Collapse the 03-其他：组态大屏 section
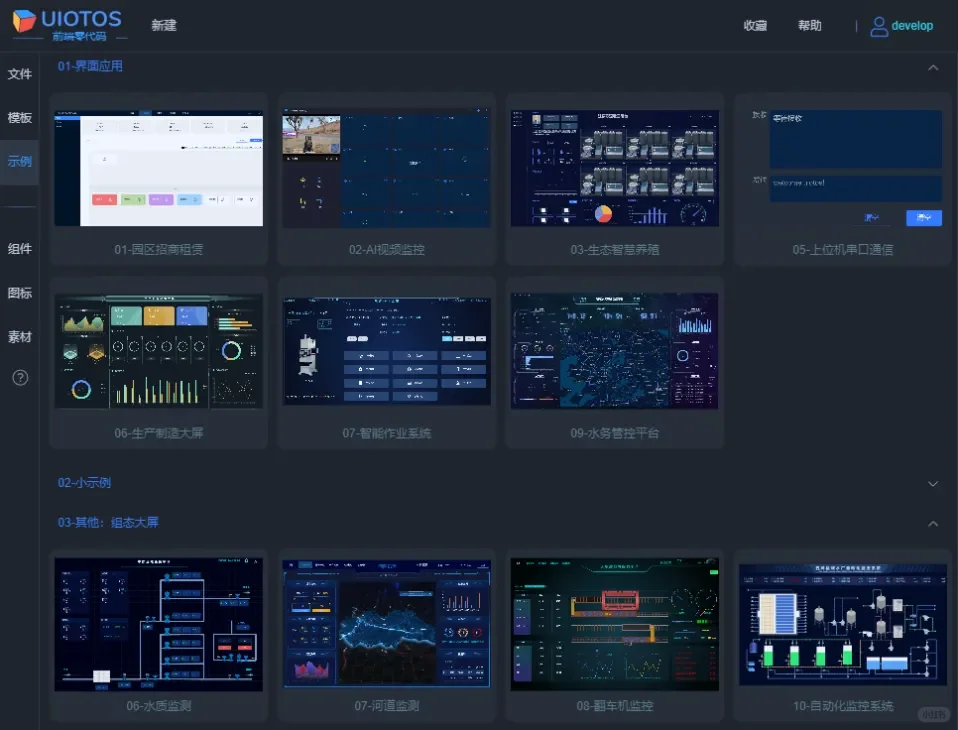 click(933, 522)
